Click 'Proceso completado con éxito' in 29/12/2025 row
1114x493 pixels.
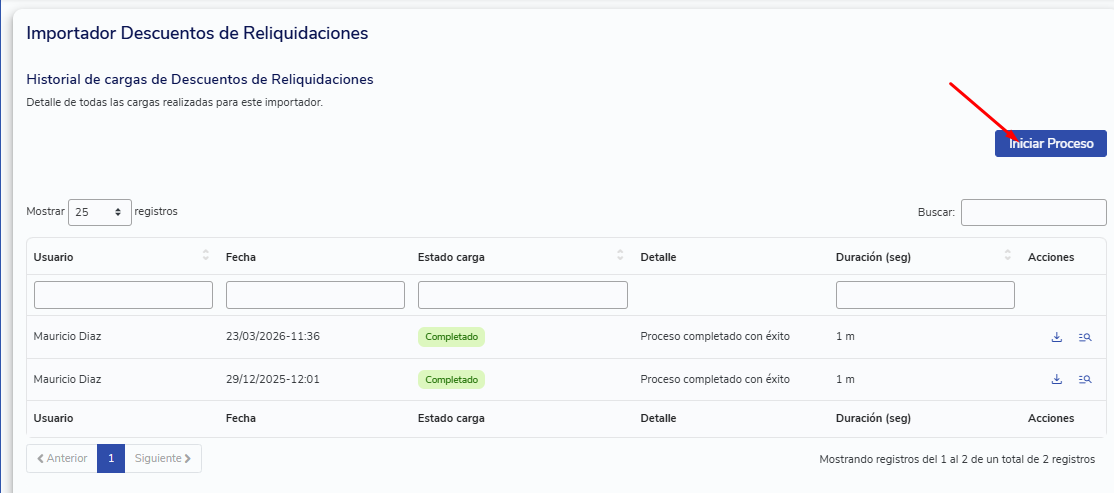(x=715, y=379)
